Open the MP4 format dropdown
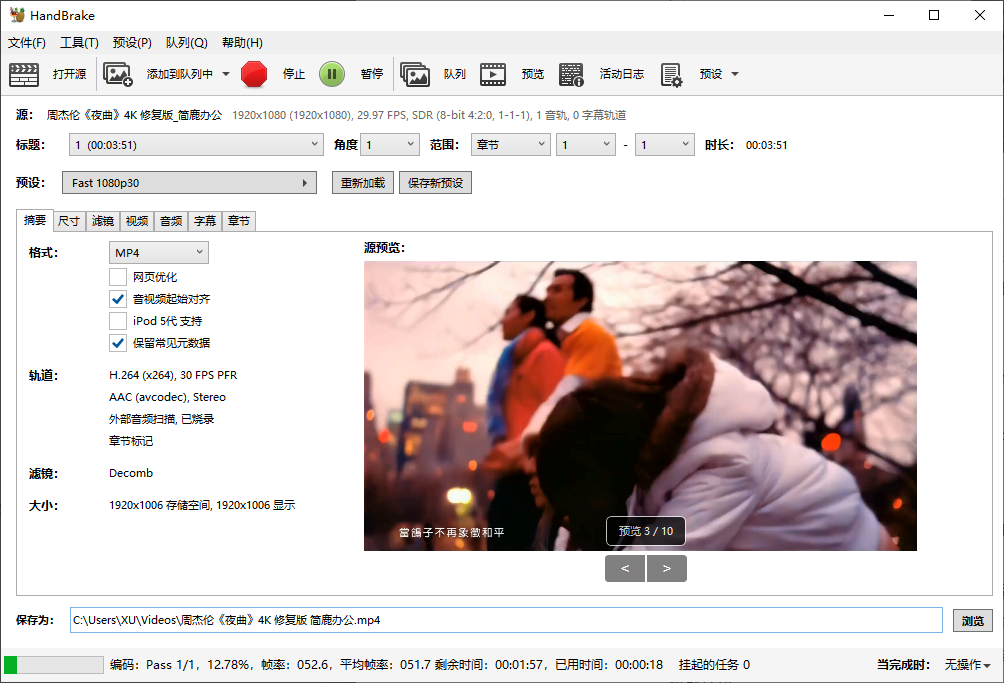The image size is (1004, 683). [158, 253]
